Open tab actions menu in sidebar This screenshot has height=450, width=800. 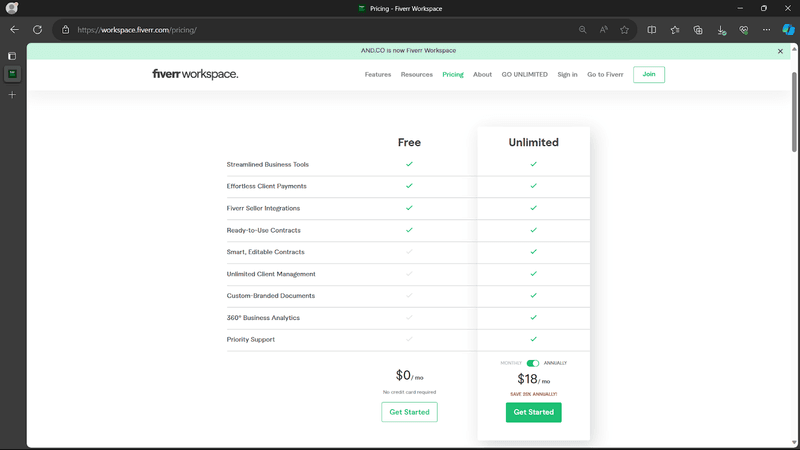pyautogui.click(x=12, y=56)
